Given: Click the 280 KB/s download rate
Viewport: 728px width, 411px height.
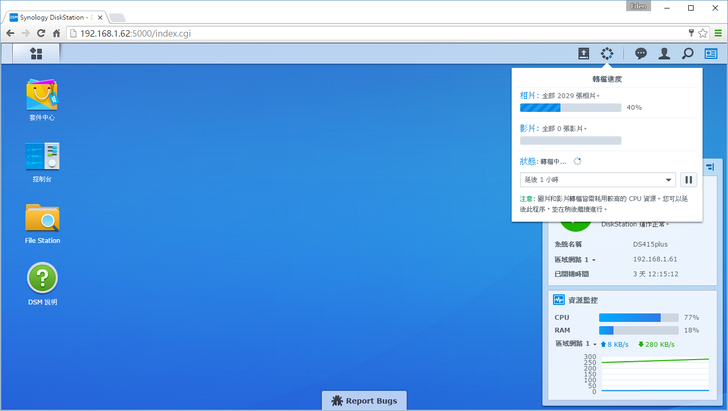Looking at the screenshot, I should coord(656,344).
